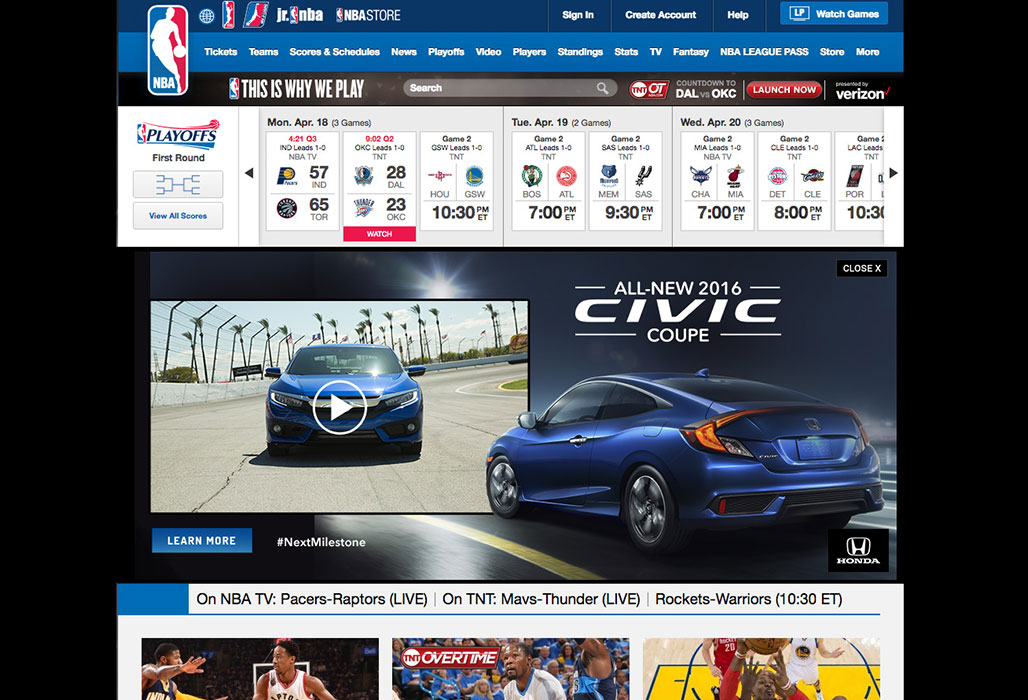Click the Cleveland Cavaliers logo
This screenshot has width=1028, height=700.
(812, 176)
